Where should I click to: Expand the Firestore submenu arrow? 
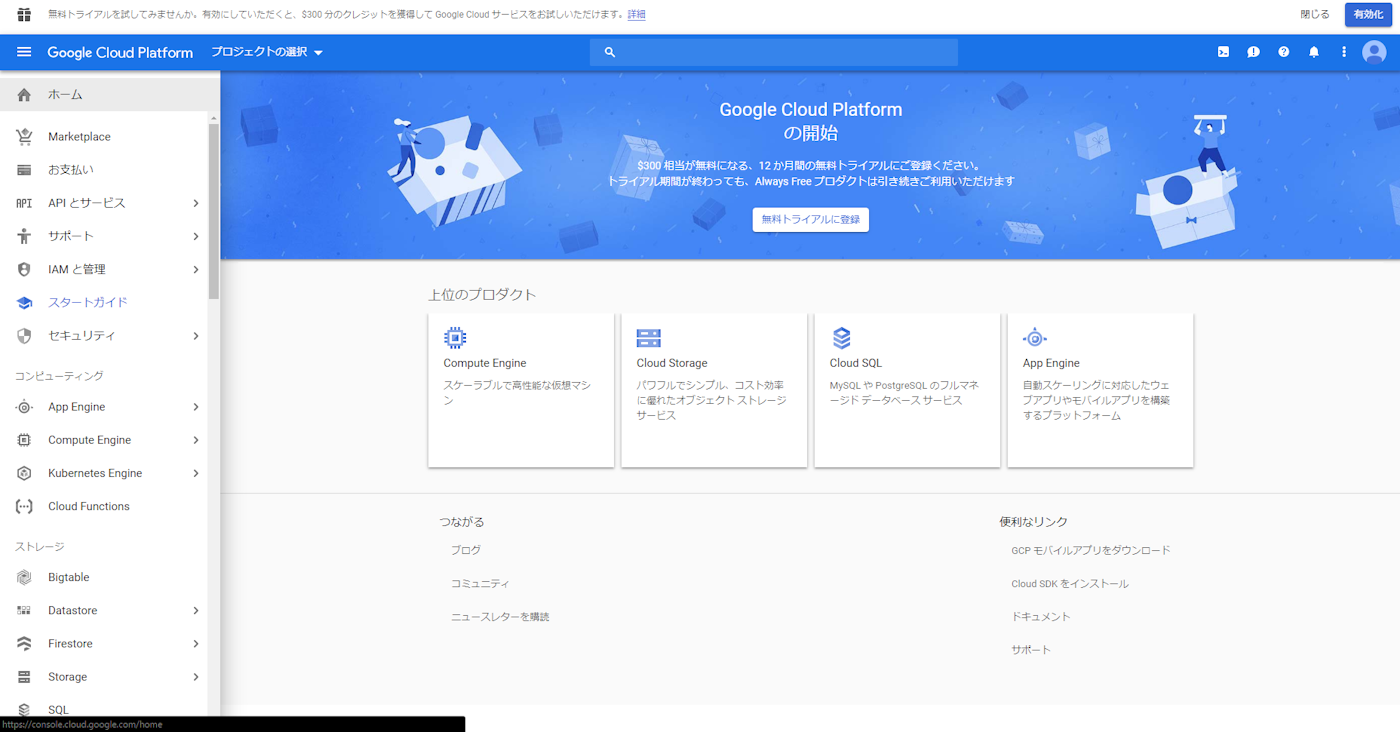click(x=196, y=644)
